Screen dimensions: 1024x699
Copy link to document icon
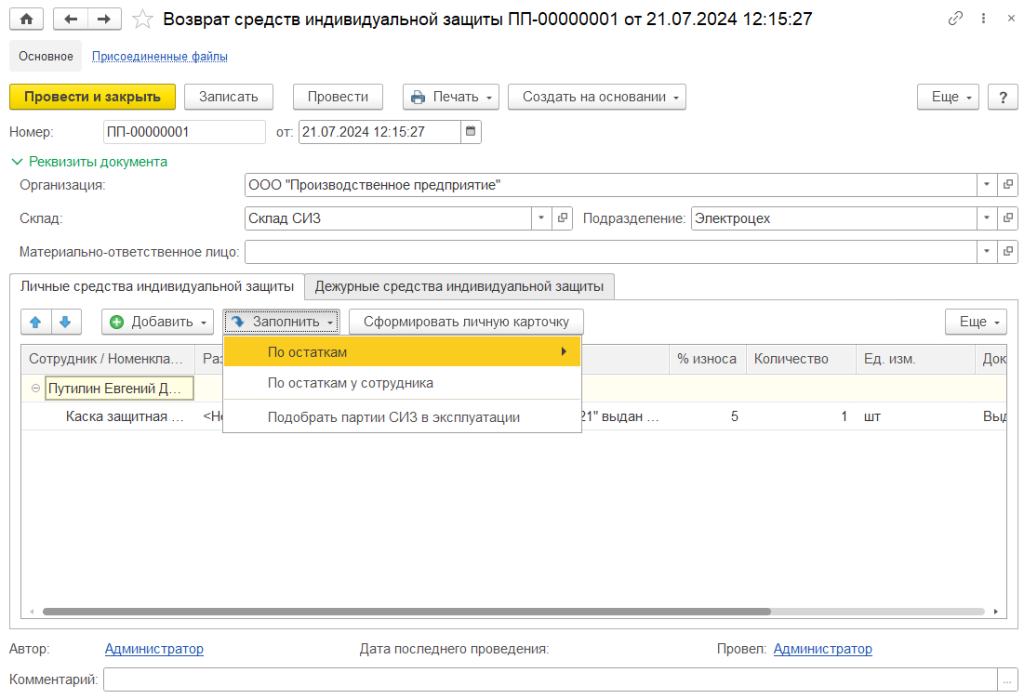[x=956, y=19]
